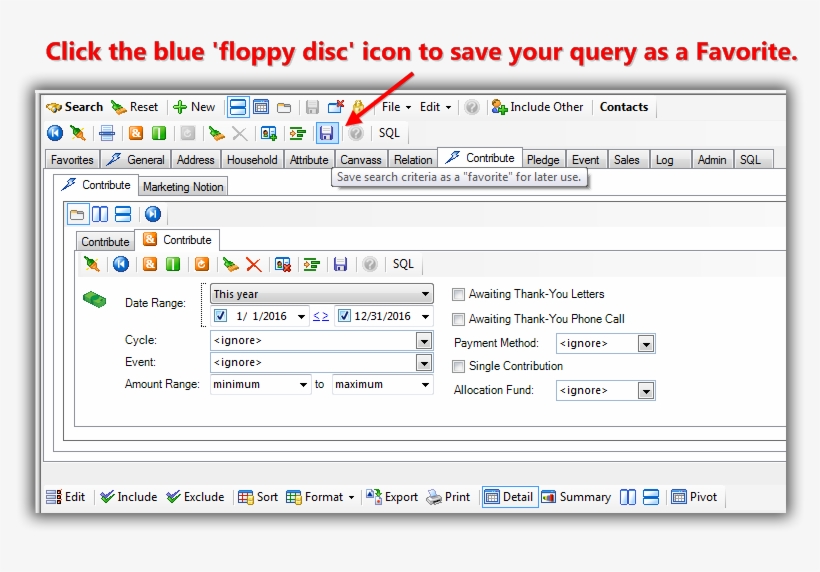Click the greyed floppy disk icon before File menu
Screen dimensions: 820x572
[312, 107]
